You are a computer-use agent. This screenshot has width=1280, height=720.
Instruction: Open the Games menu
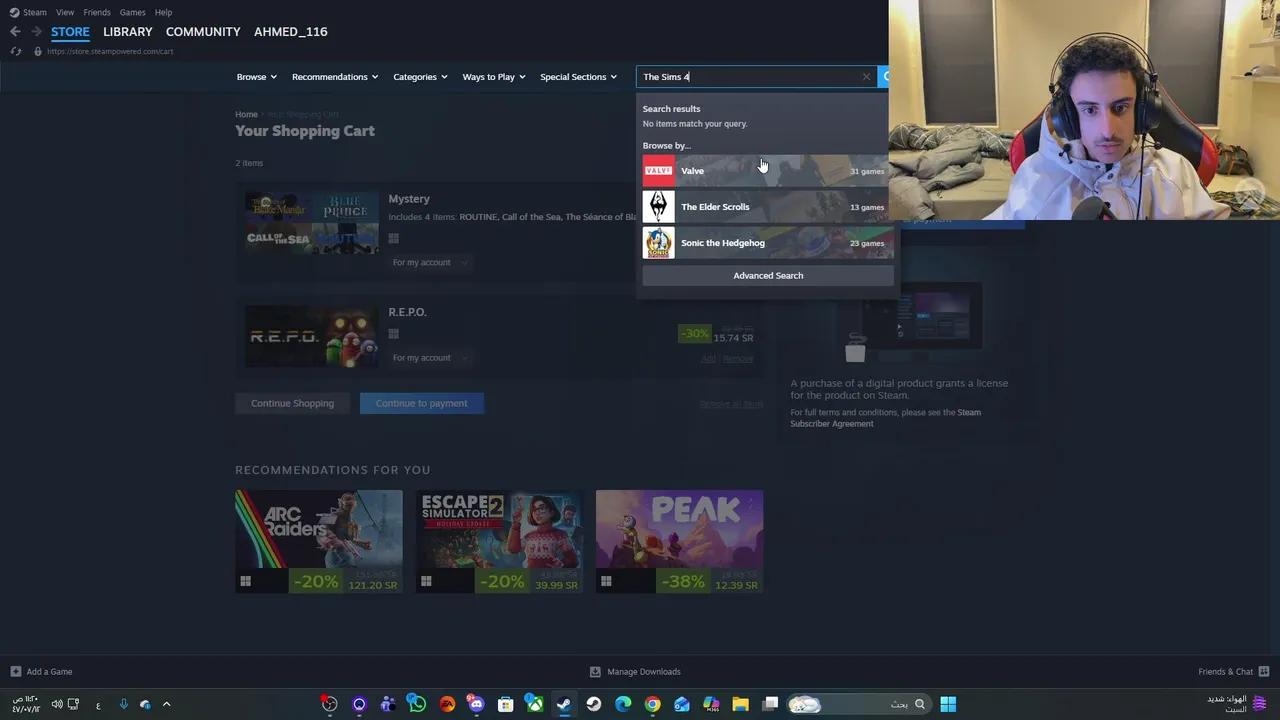[132, 12]
